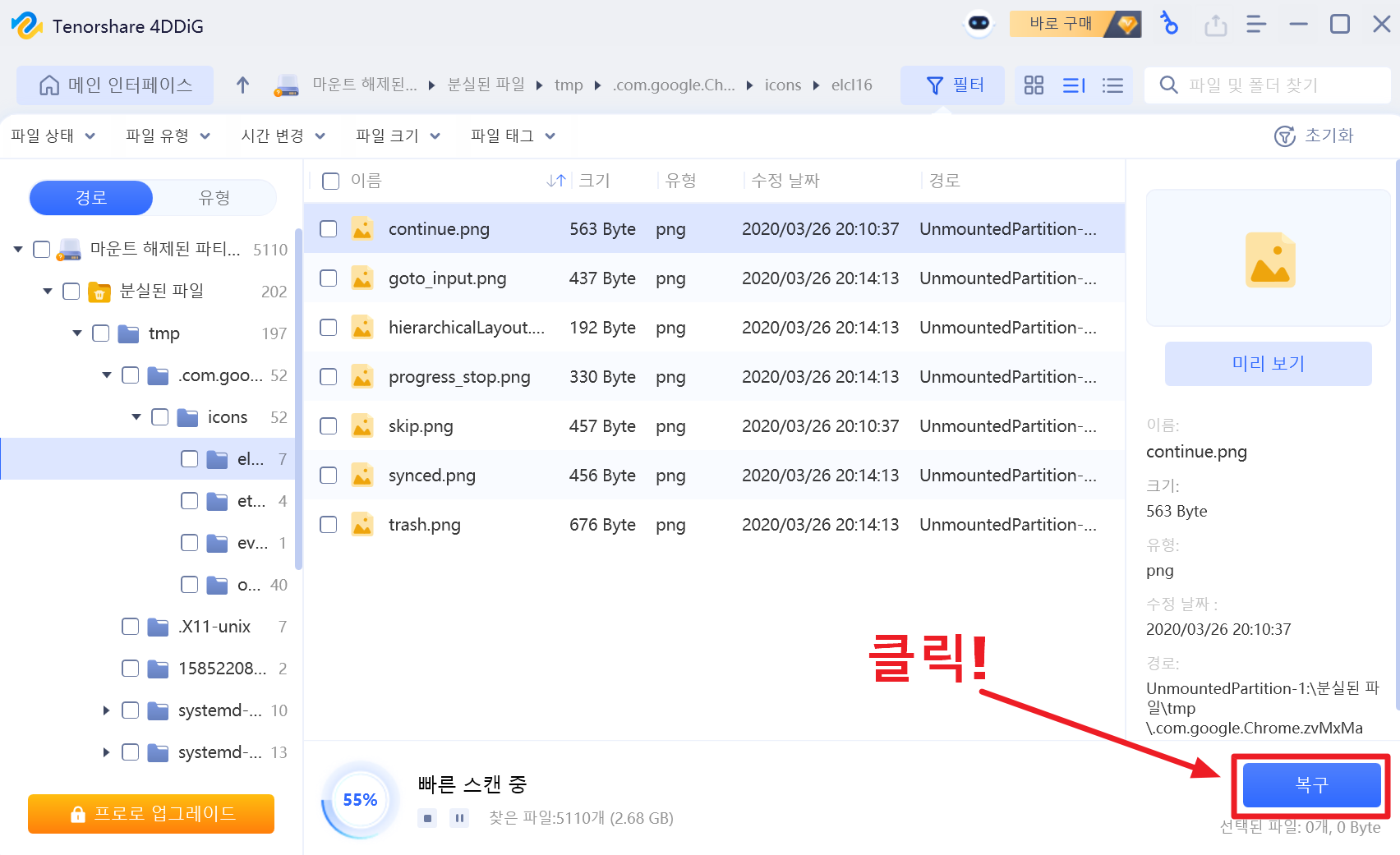Screen dimensions: 1400x855
Task: Click the continue.png file icon
Action: pos(362,228)
